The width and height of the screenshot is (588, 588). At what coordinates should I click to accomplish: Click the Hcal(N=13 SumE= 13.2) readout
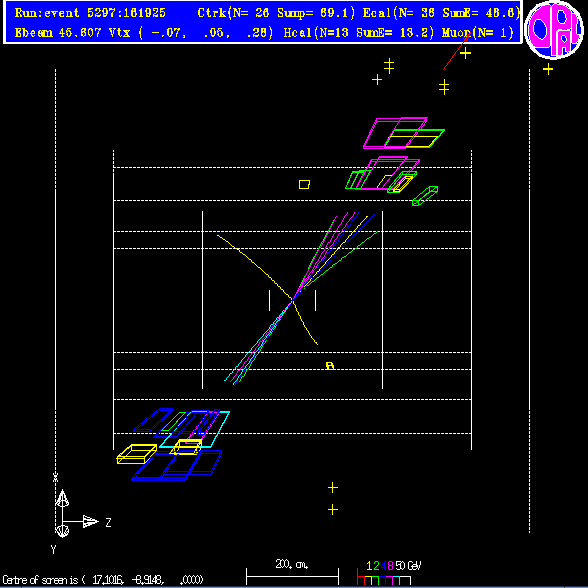tap(359, 33)
